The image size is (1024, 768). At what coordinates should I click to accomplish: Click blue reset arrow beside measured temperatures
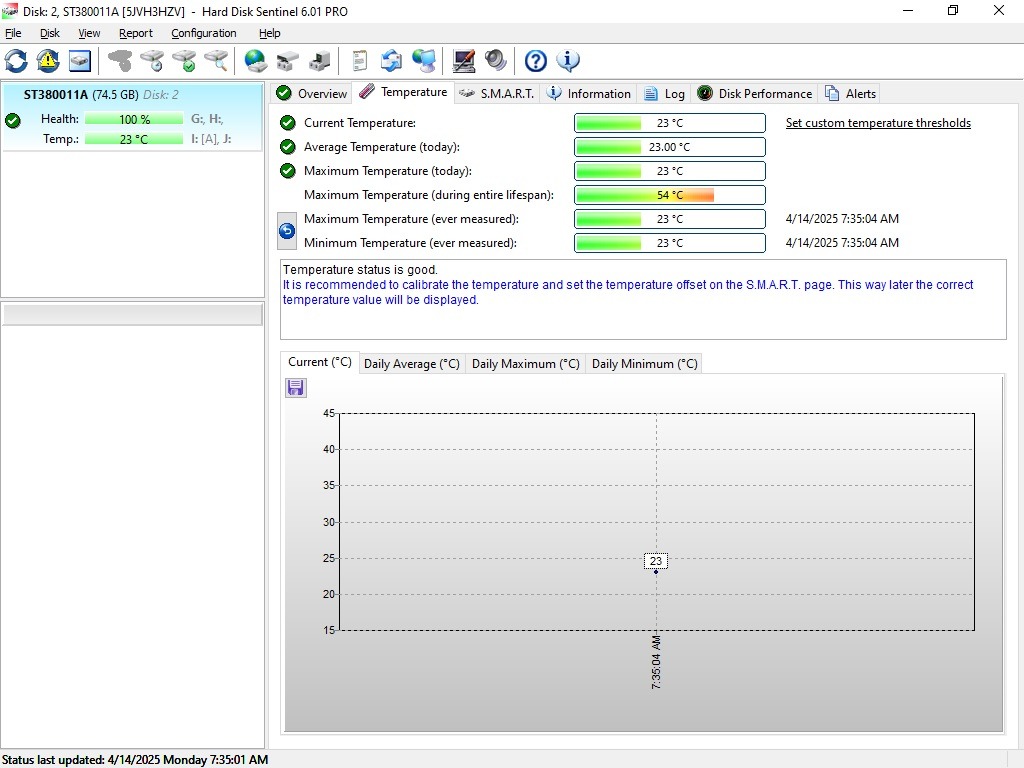tap(287, 231)
